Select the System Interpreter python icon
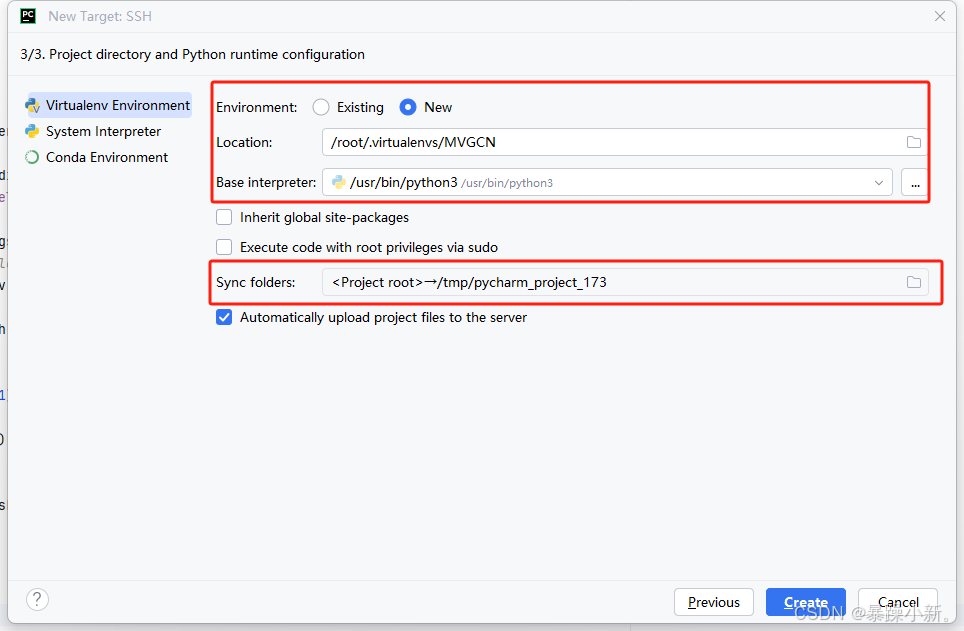 (32, 131)
